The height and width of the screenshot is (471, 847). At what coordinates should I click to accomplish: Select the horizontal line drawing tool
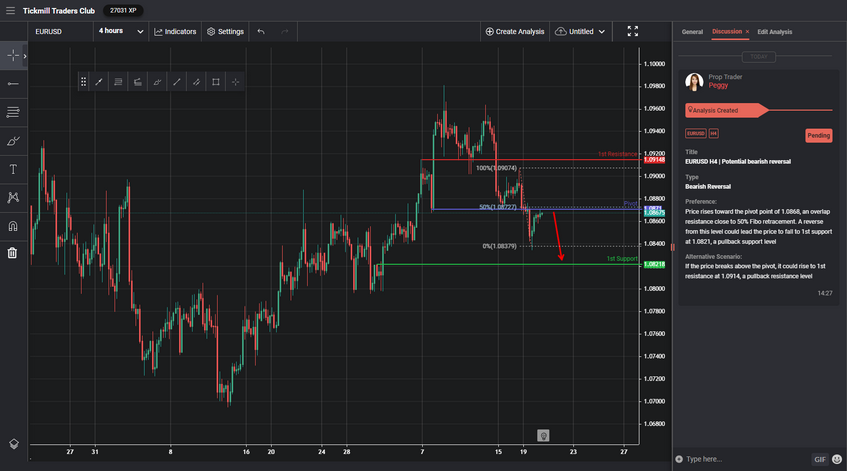click(x=13, y=84)
